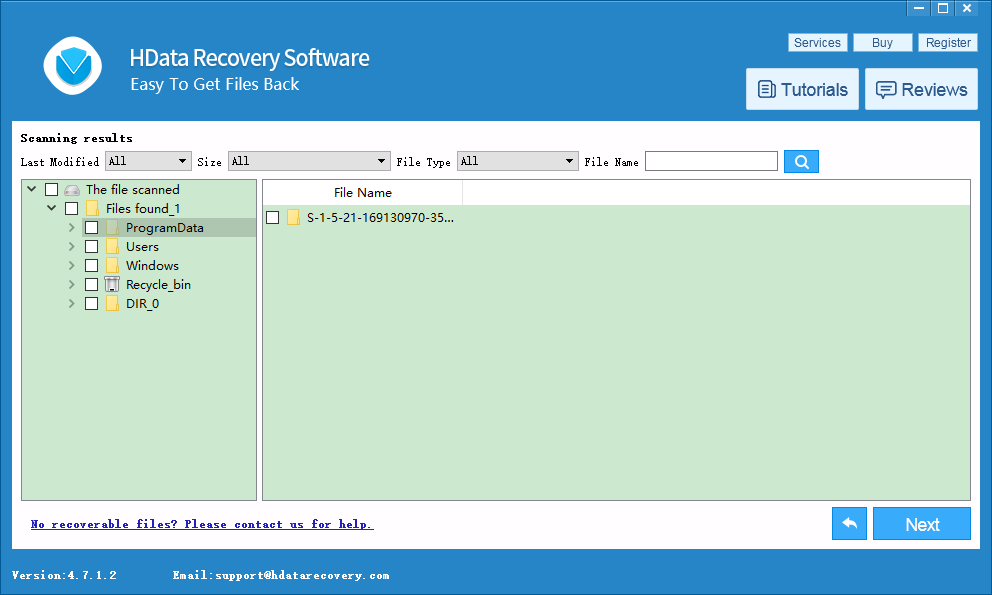Select the ProgramData tree row label
The image size is (992, 595).
164,227
